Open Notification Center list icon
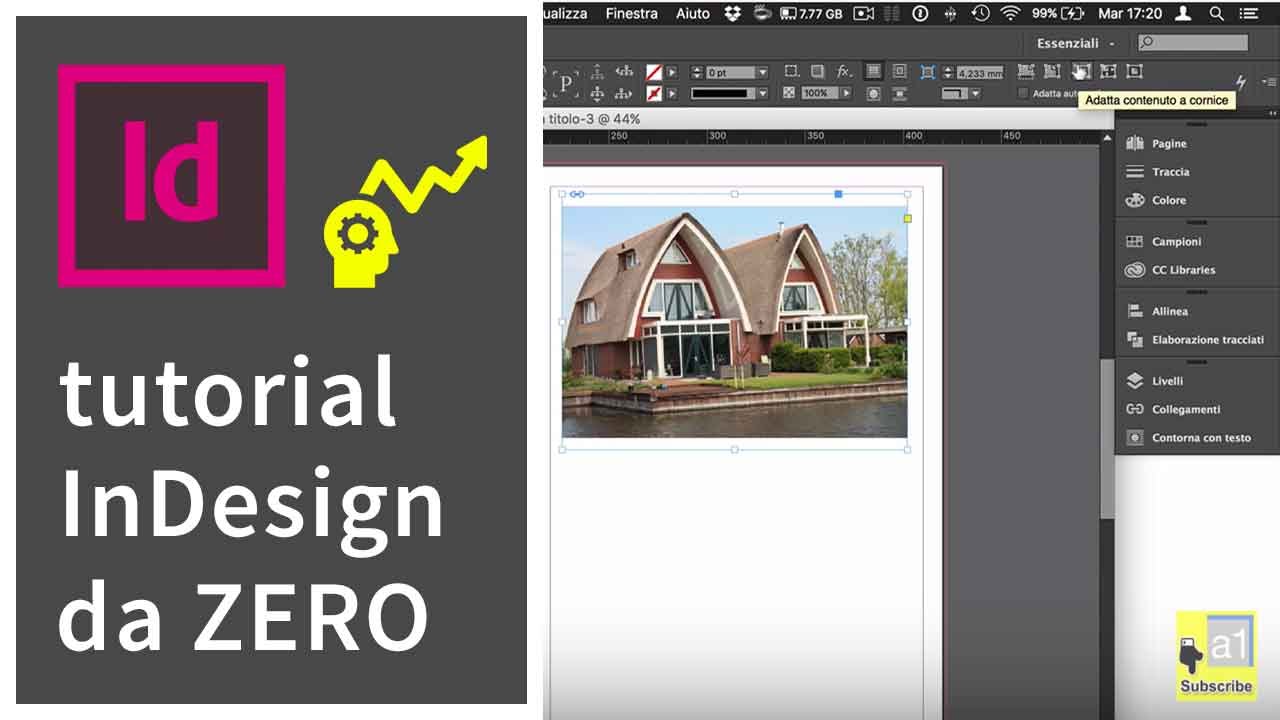Viewport: 1280px width, 720px height. [x=1248, y=13]
